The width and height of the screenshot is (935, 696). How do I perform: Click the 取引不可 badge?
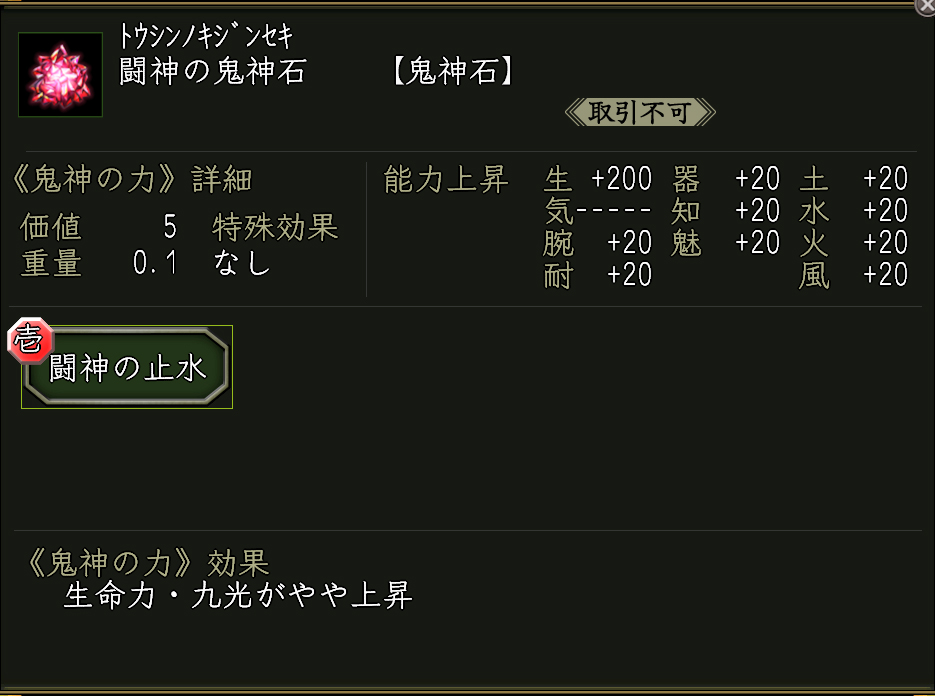click(640, 112)
